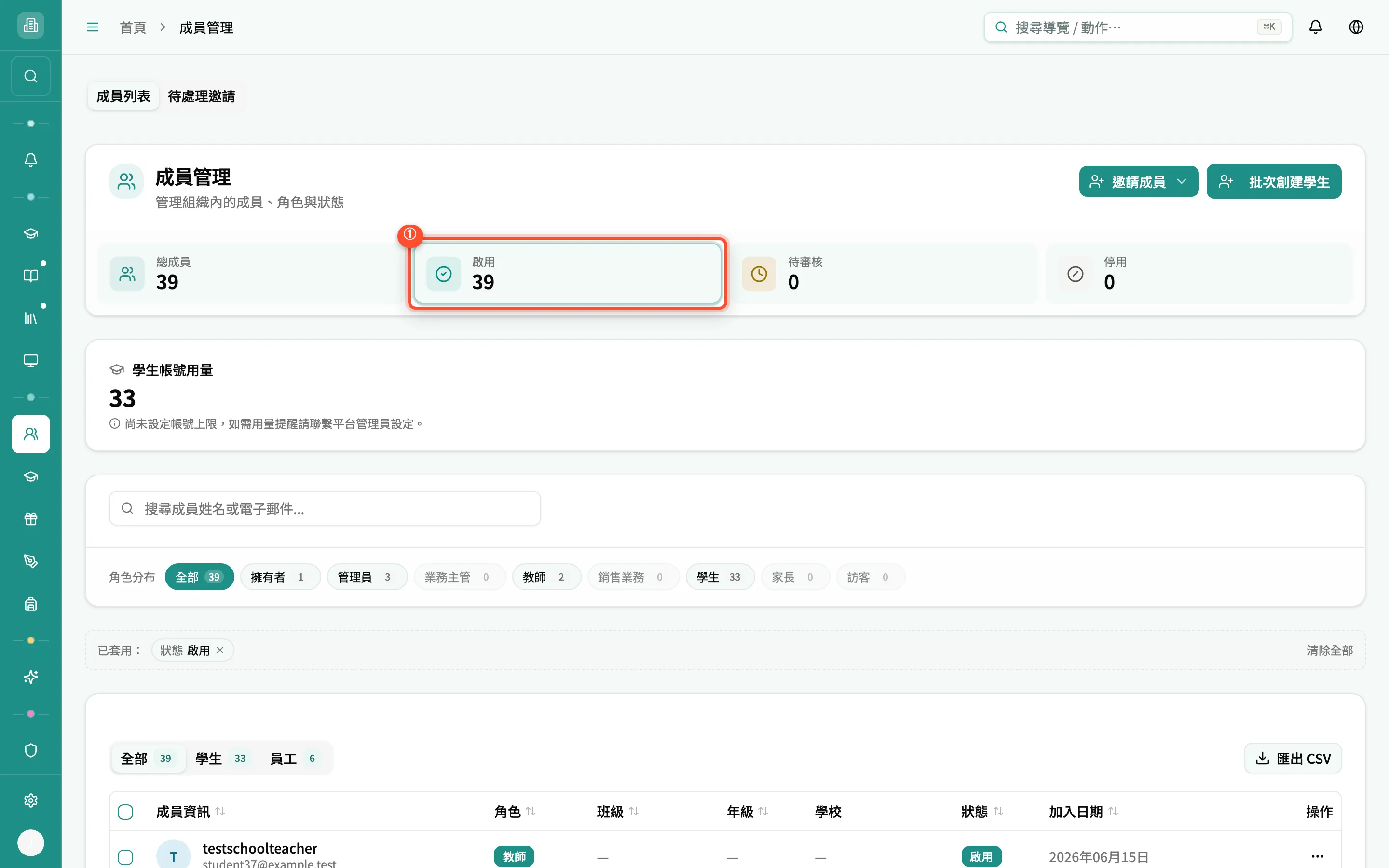Click the 批次創建學生 button

point(1274,182)
